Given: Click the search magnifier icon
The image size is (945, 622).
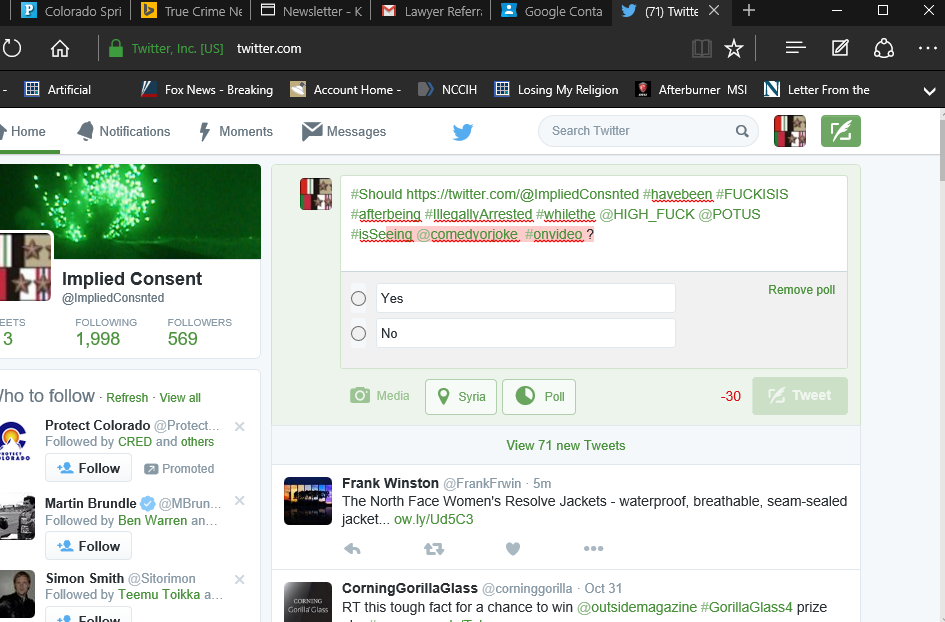Looking at the screenshot, I should click(x=742, y=131).
